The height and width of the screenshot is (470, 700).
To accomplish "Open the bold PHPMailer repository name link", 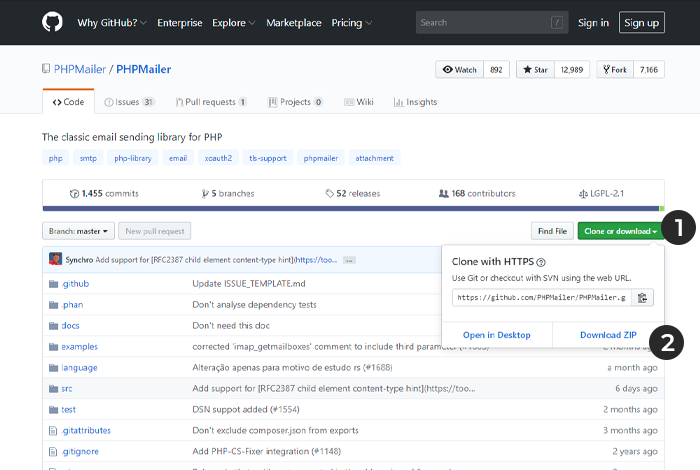I will (144, 69).
